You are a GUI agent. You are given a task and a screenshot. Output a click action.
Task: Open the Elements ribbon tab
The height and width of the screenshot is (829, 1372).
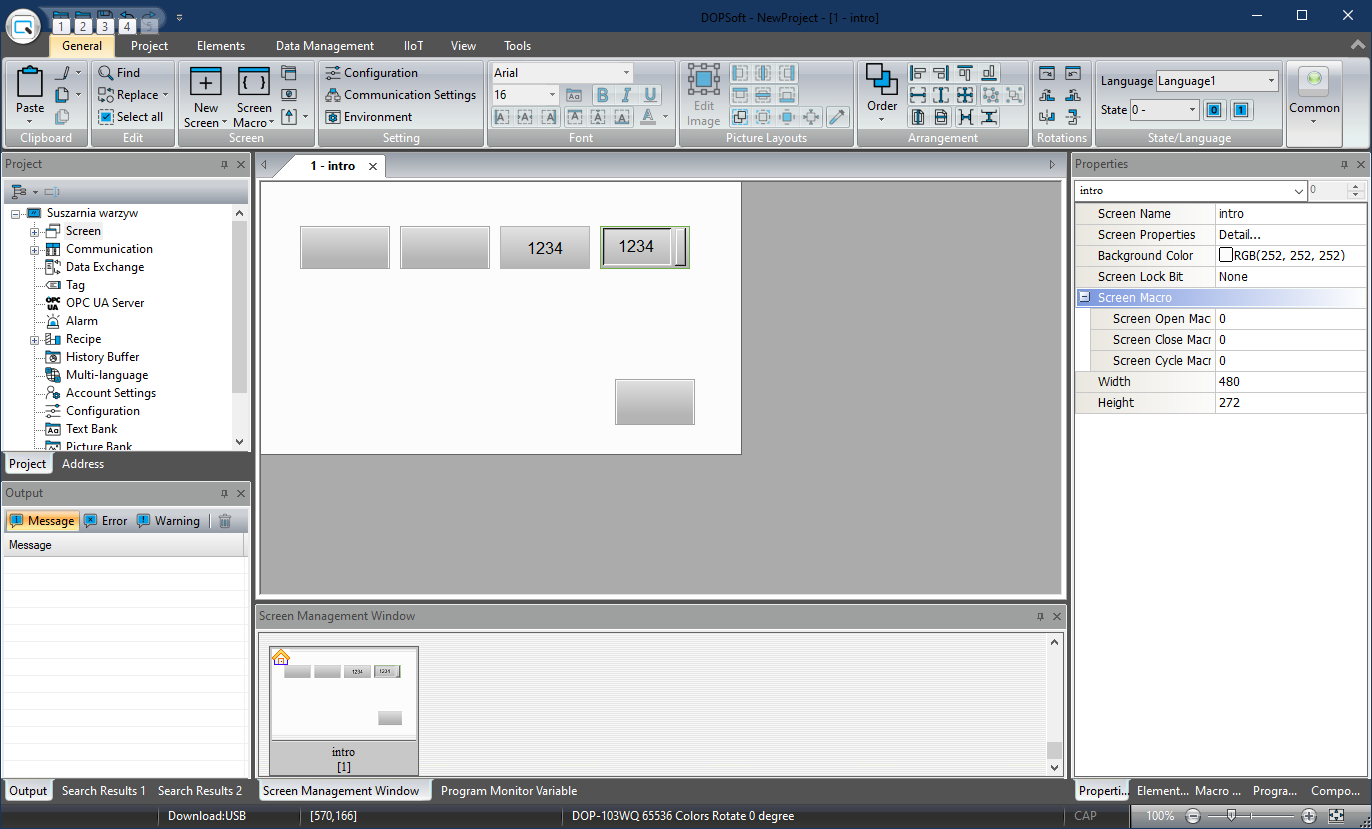[x=220, y=46]
